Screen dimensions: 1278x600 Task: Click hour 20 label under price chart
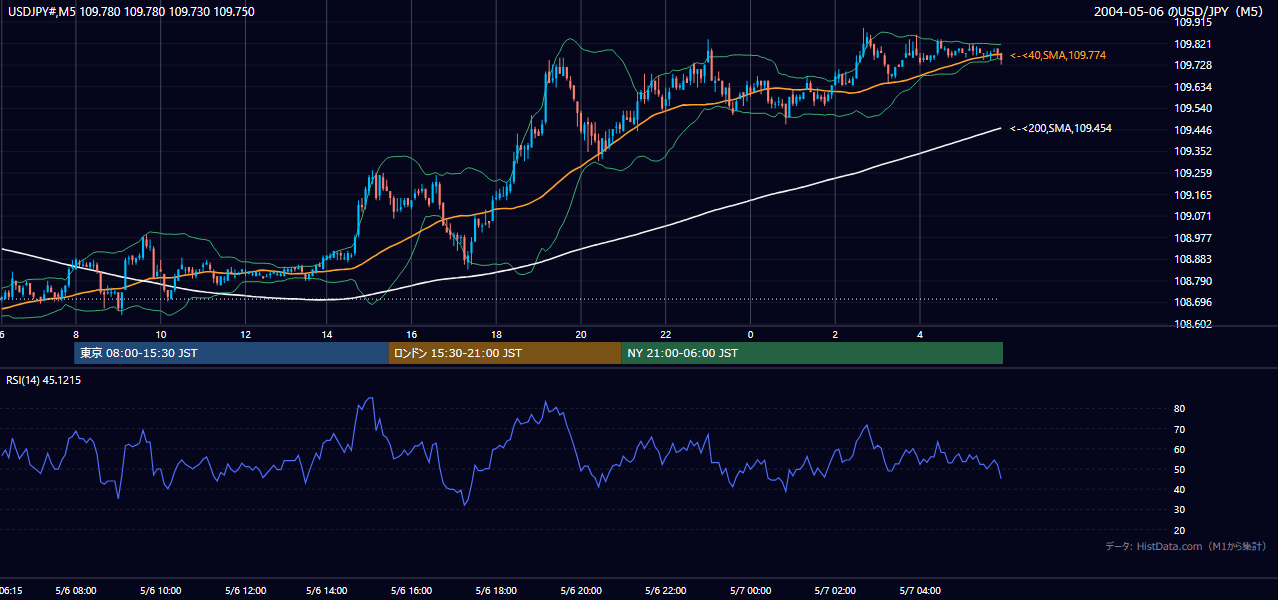(581, 335)
